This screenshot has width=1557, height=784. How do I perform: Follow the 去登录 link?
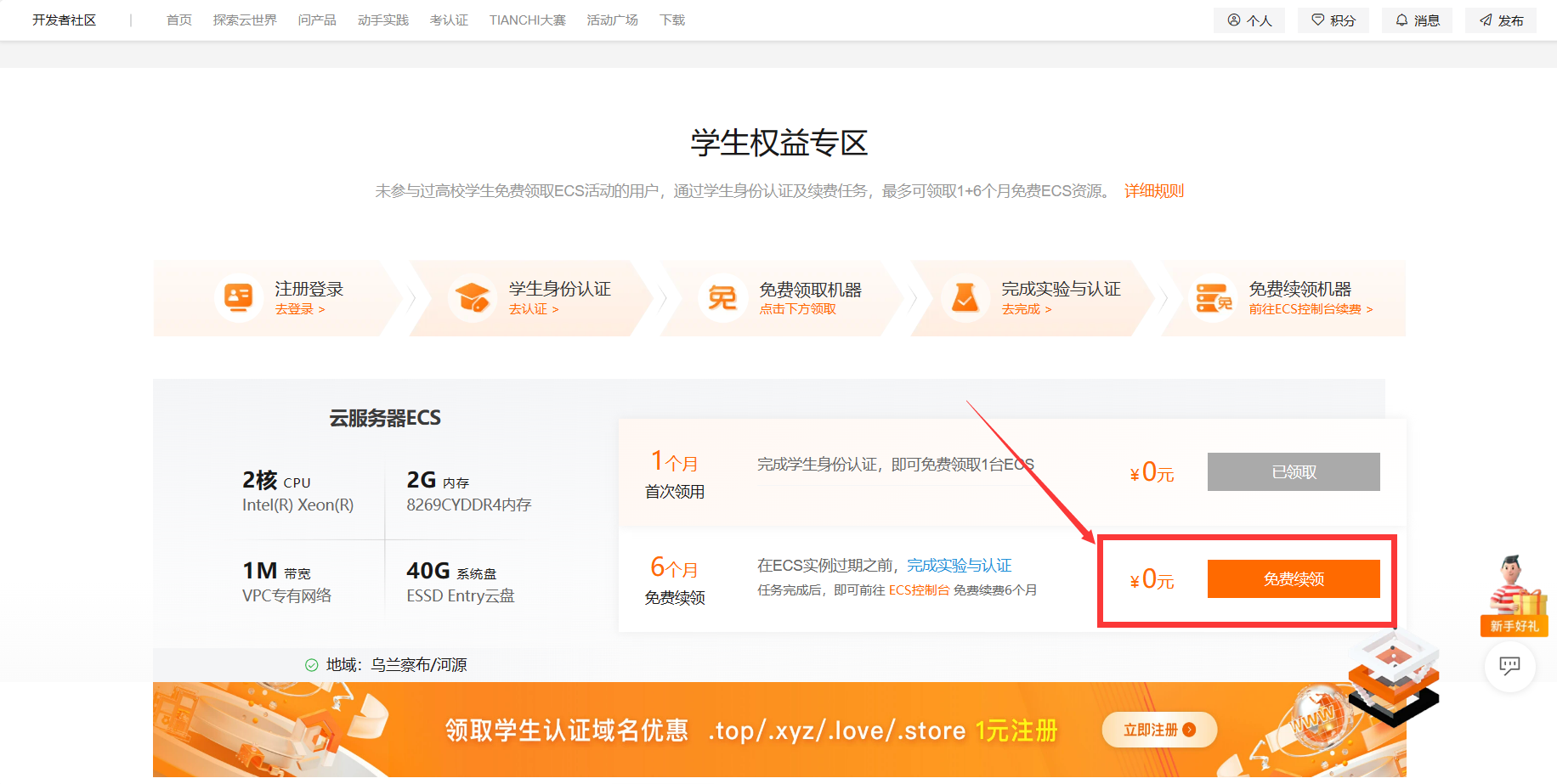pyautogui.click(x=300, y=309)
